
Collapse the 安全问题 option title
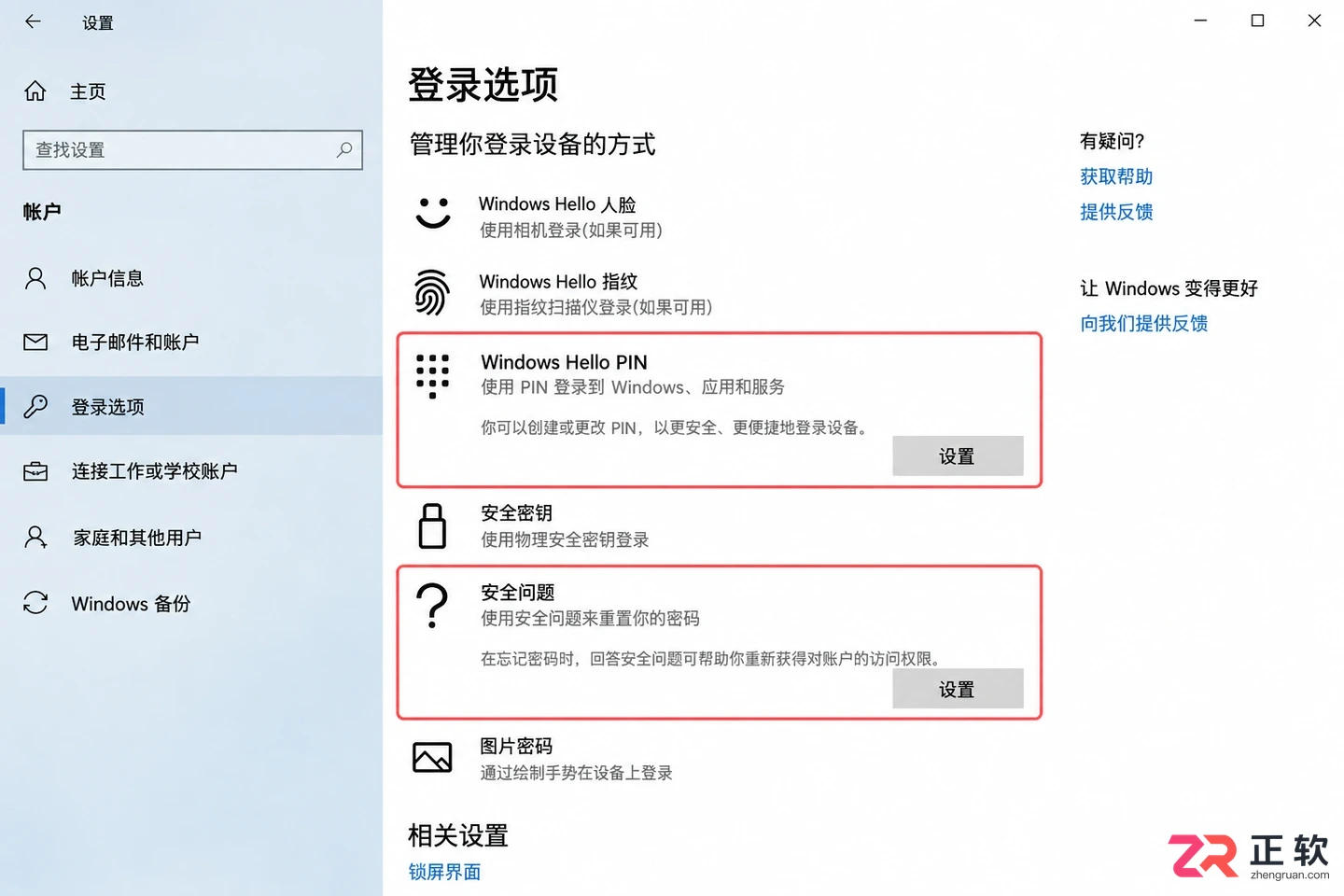(x=518, y=593)
